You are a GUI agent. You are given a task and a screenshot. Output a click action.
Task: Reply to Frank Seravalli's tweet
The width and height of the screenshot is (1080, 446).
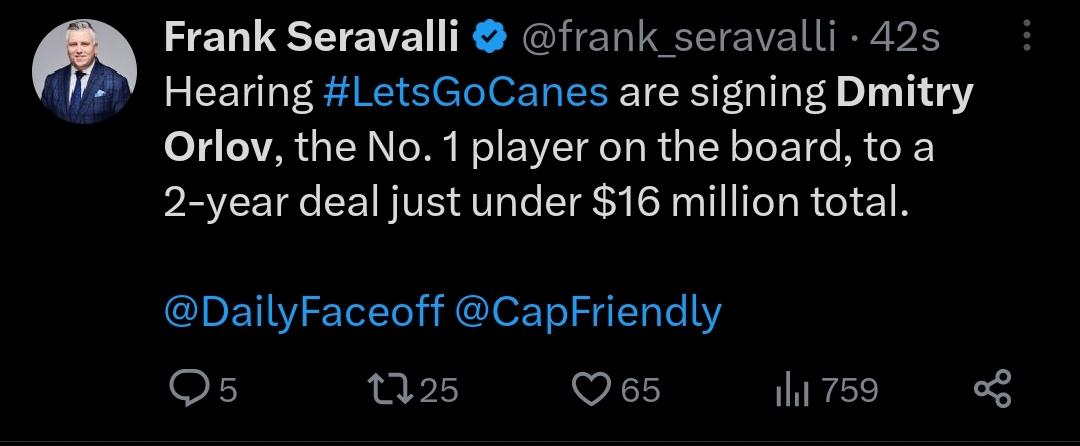pyautogui.click(x=187, y=389)
